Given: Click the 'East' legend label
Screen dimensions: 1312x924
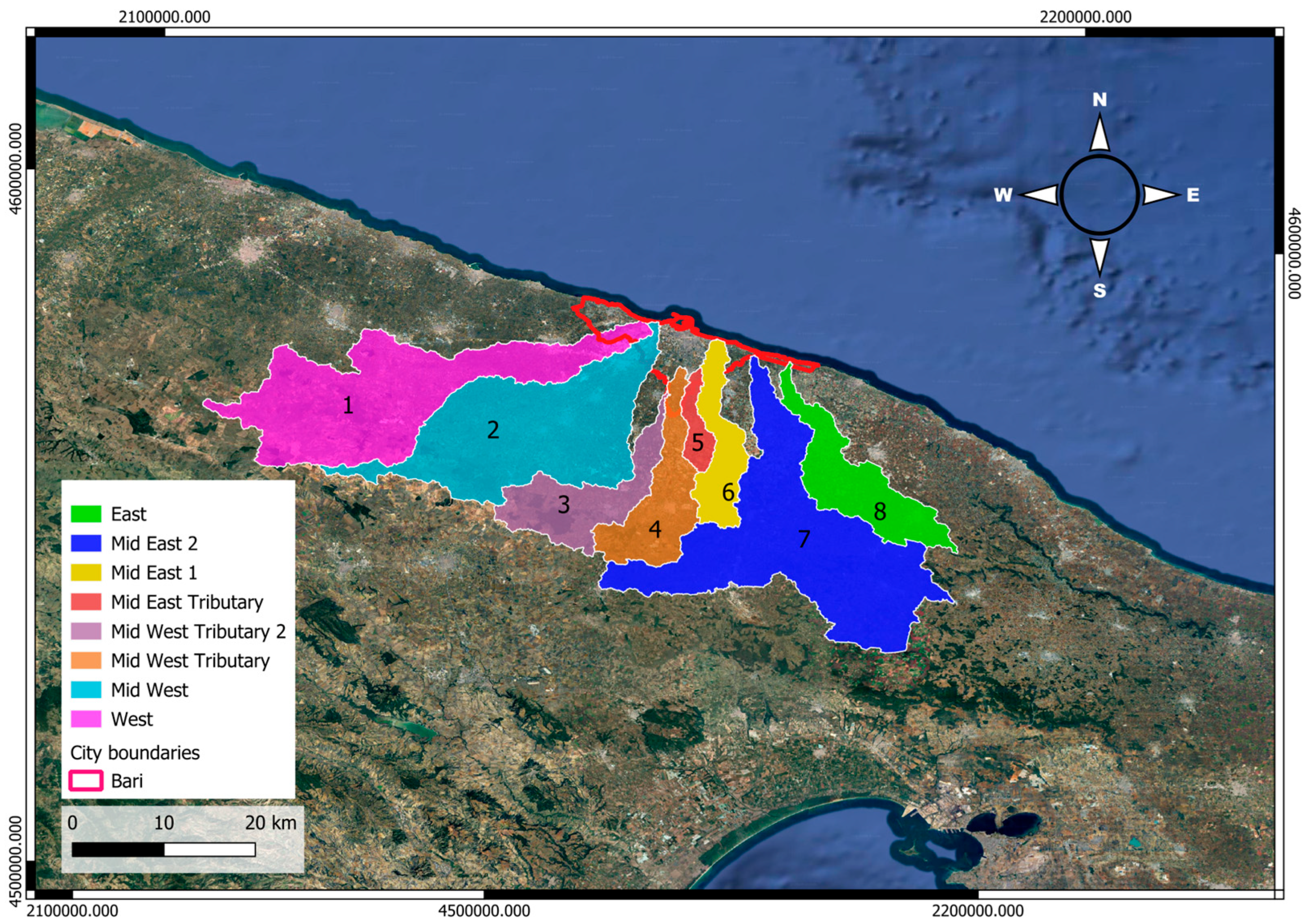Looking at the screenshot, I should [x=129, y=514].
